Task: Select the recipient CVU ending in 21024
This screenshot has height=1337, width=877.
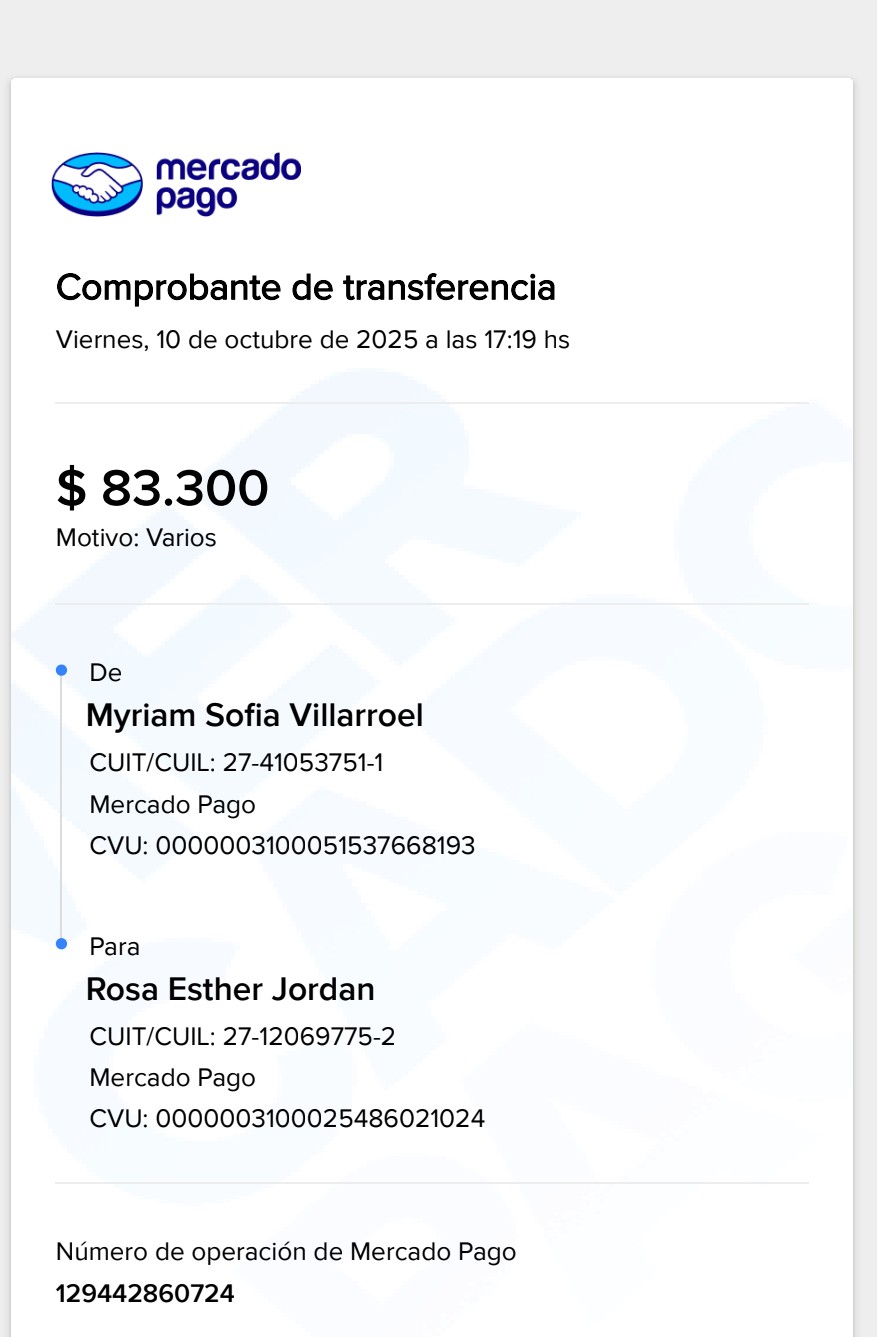Action: [x=287, y=1119]
